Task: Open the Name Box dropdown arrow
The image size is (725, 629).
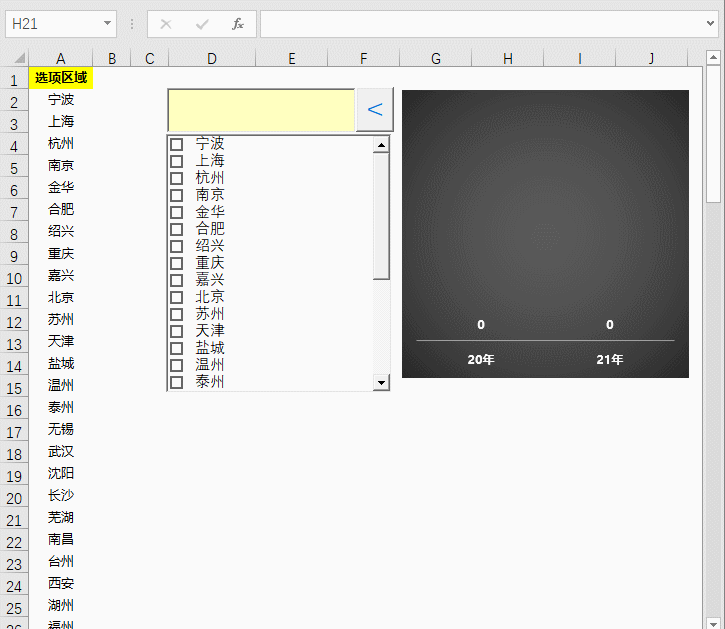Action: click(x=107, y=23)
